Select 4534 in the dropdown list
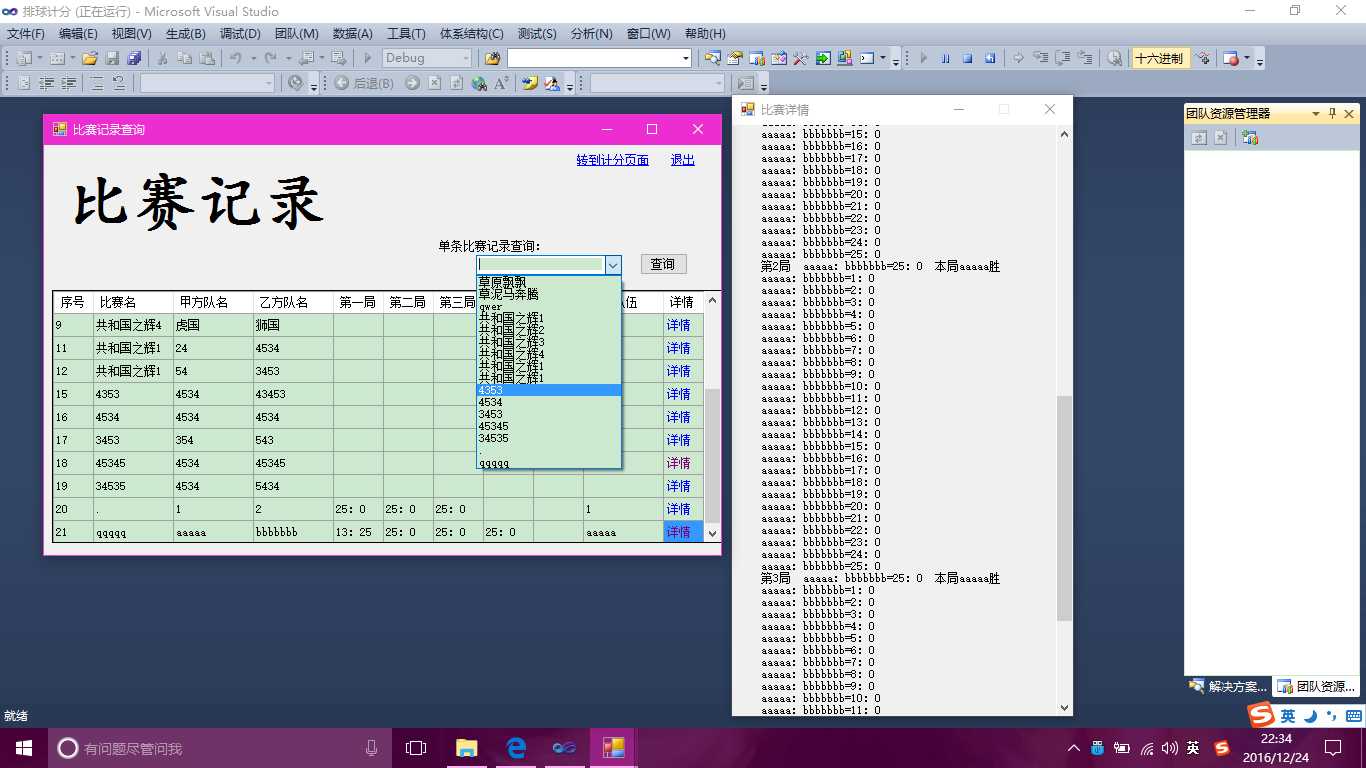 click(x=490, y=402)
